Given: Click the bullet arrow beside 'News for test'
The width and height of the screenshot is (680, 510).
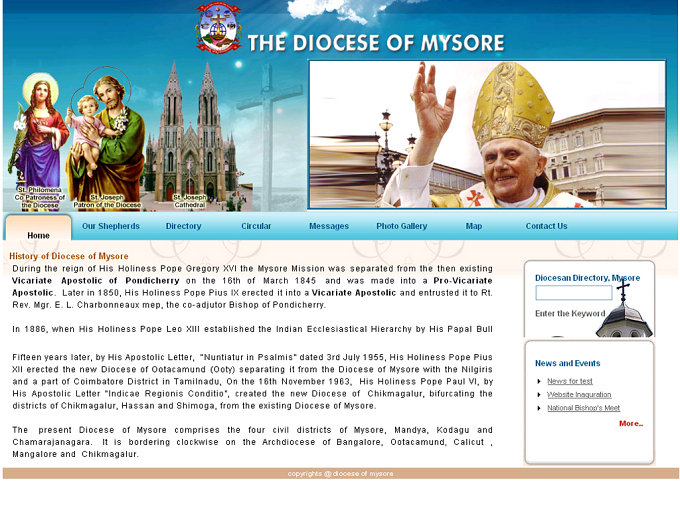Looking at the screenshot, I should pos(539,381).
